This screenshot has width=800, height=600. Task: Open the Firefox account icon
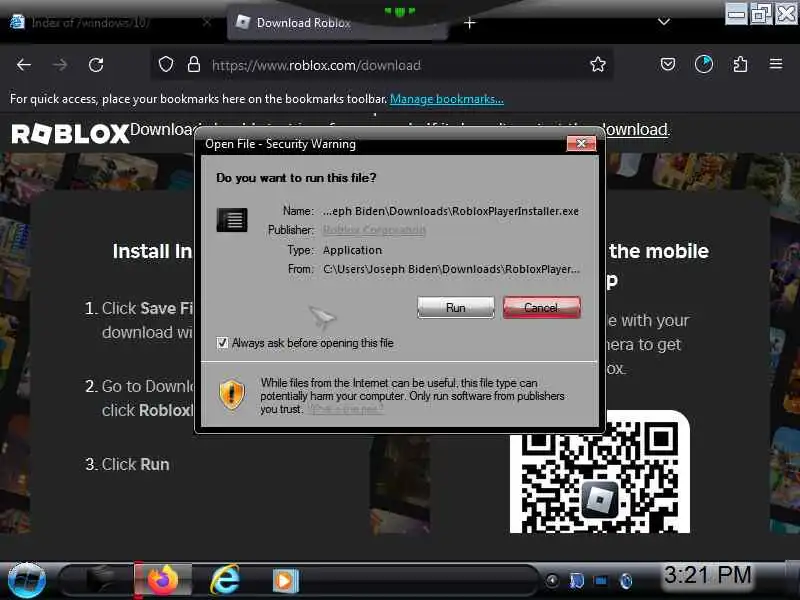(x=704, y=64)
